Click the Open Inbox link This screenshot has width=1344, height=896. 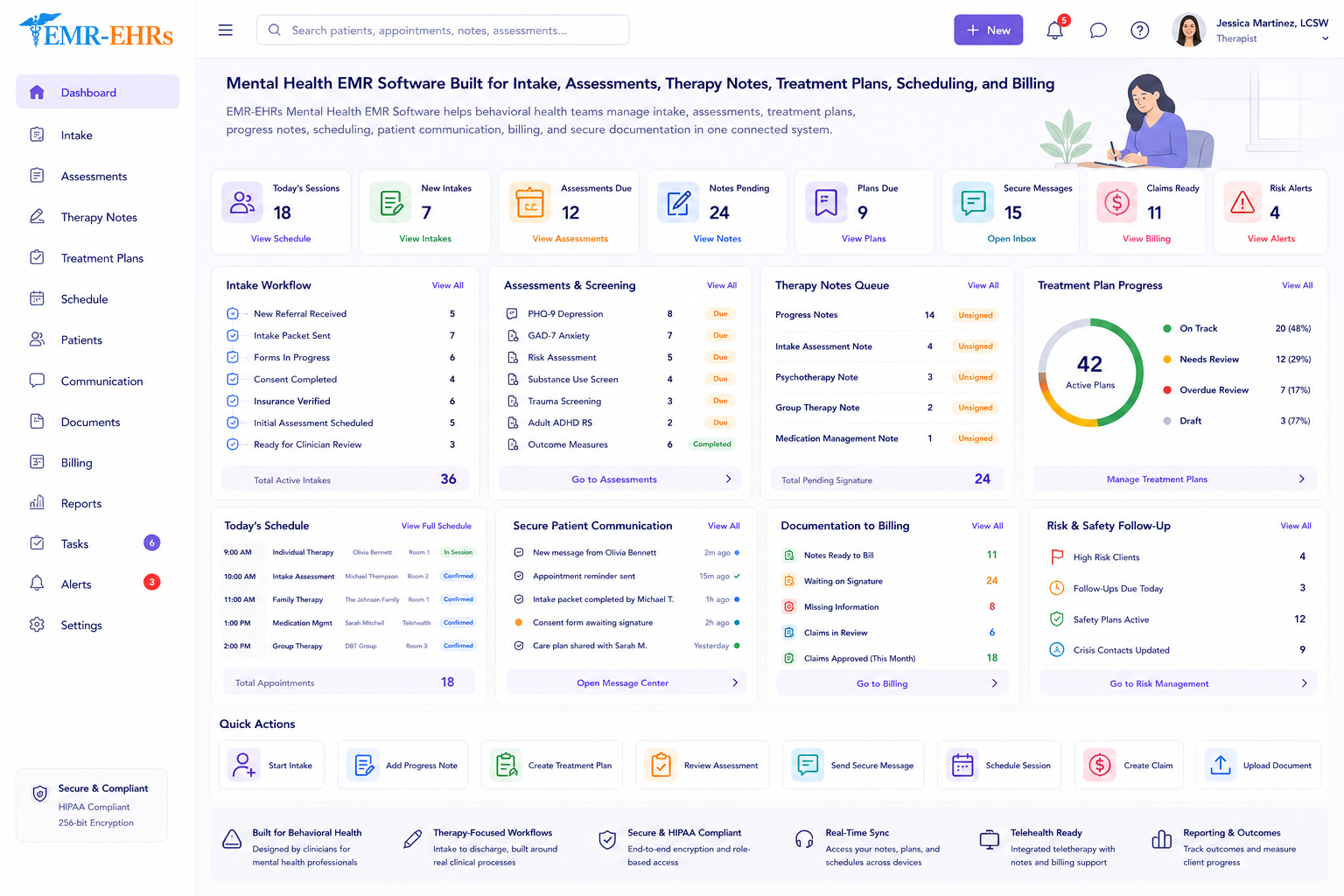click(x=1011, y=238)
